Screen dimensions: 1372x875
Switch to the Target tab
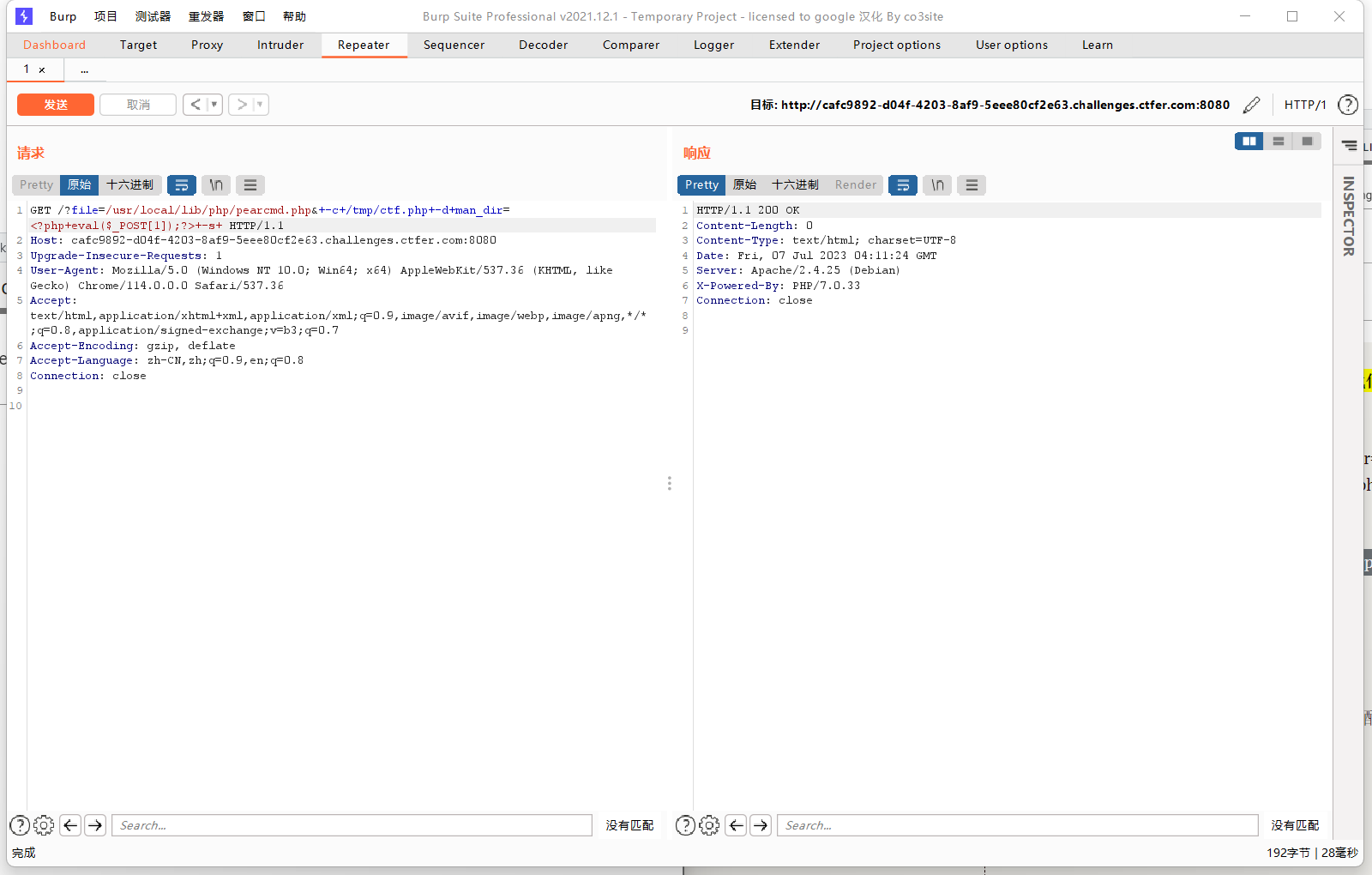pos(138,45)
